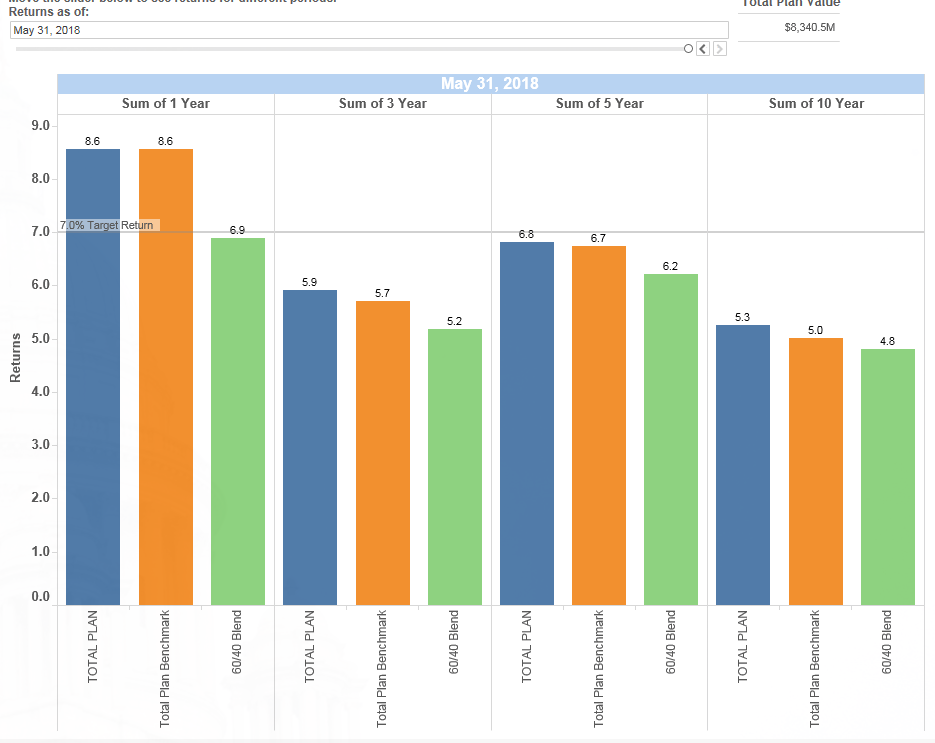Click the May 31, 2018 chart title banner

tap(490, 83)
